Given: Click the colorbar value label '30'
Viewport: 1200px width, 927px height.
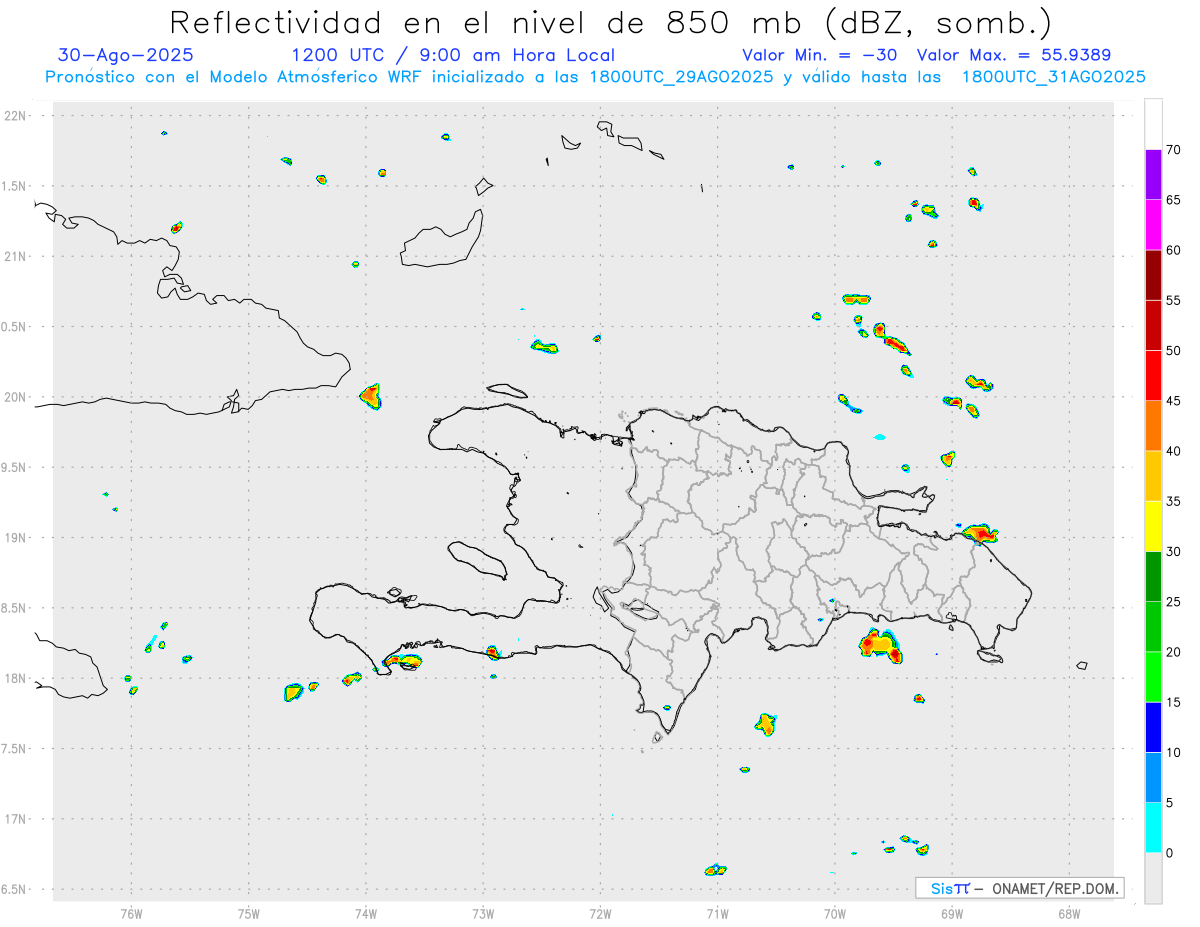Looking at the screenshot, I should click(x=1173, y=552).
